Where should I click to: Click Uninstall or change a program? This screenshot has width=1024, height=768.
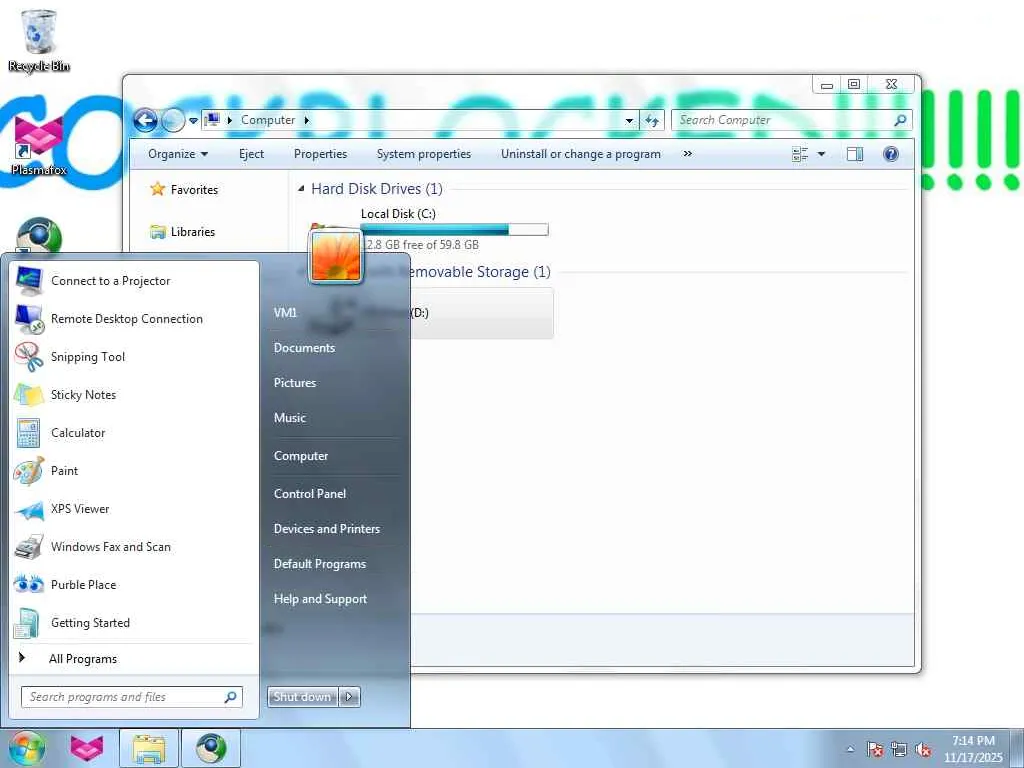581,154
